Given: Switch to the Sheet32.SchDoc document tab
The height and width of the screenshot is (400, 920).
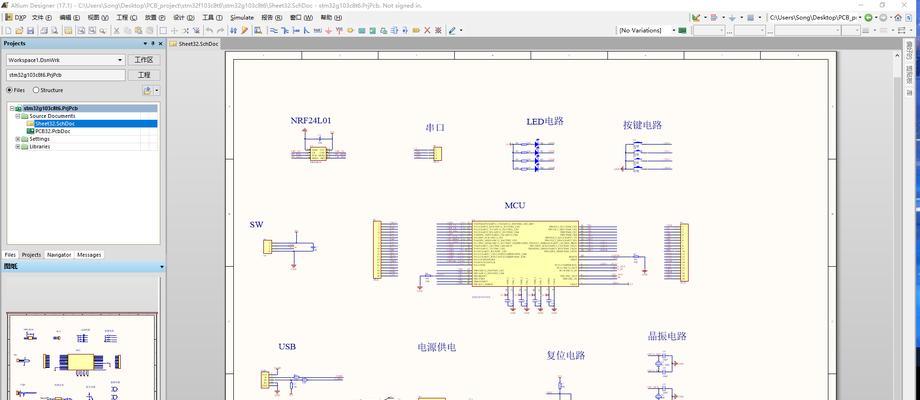Looking at the screenshot, I should pyautogui.click(x=194, y=43).
